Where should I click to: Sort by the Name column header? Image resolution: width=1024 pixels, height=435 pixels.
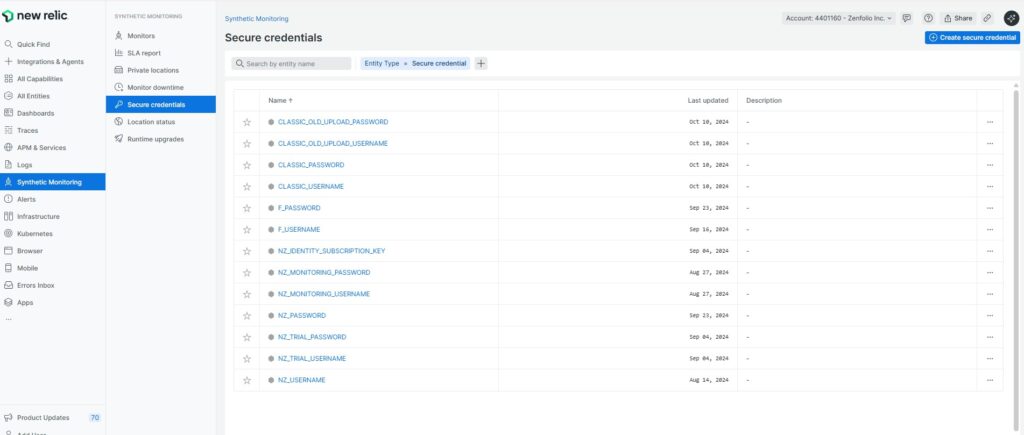[280, 100]
